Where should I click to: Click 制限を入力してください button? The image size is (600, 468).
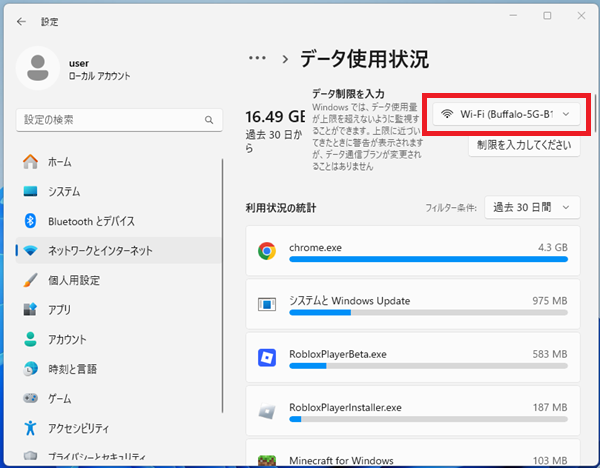point(524,145)
